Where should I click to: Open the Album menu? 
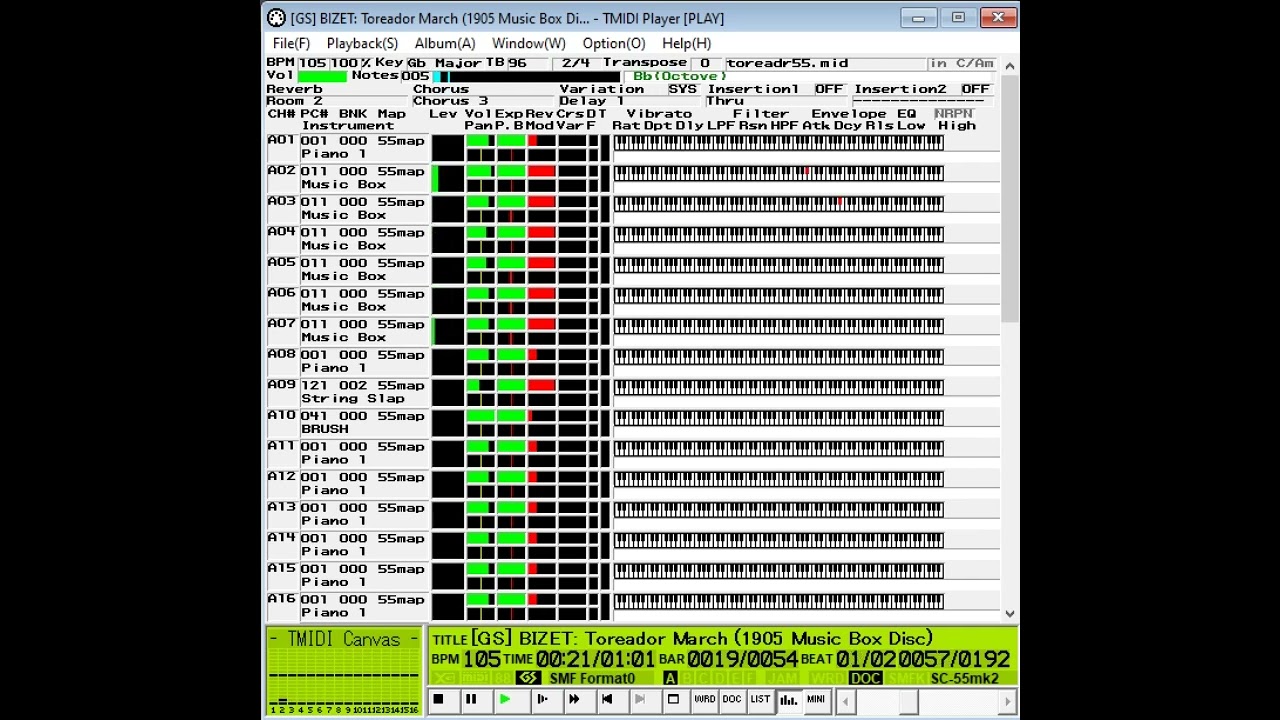pyautogui.click(x=445, y=43)
